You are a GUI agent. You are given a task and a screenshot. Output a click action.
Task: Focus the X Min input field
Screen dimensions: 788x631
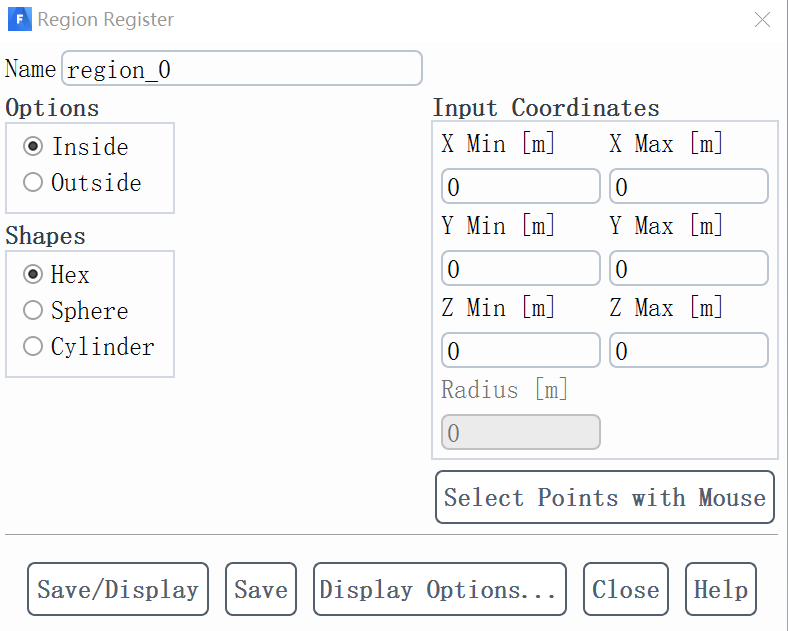[x=520, y=187]
